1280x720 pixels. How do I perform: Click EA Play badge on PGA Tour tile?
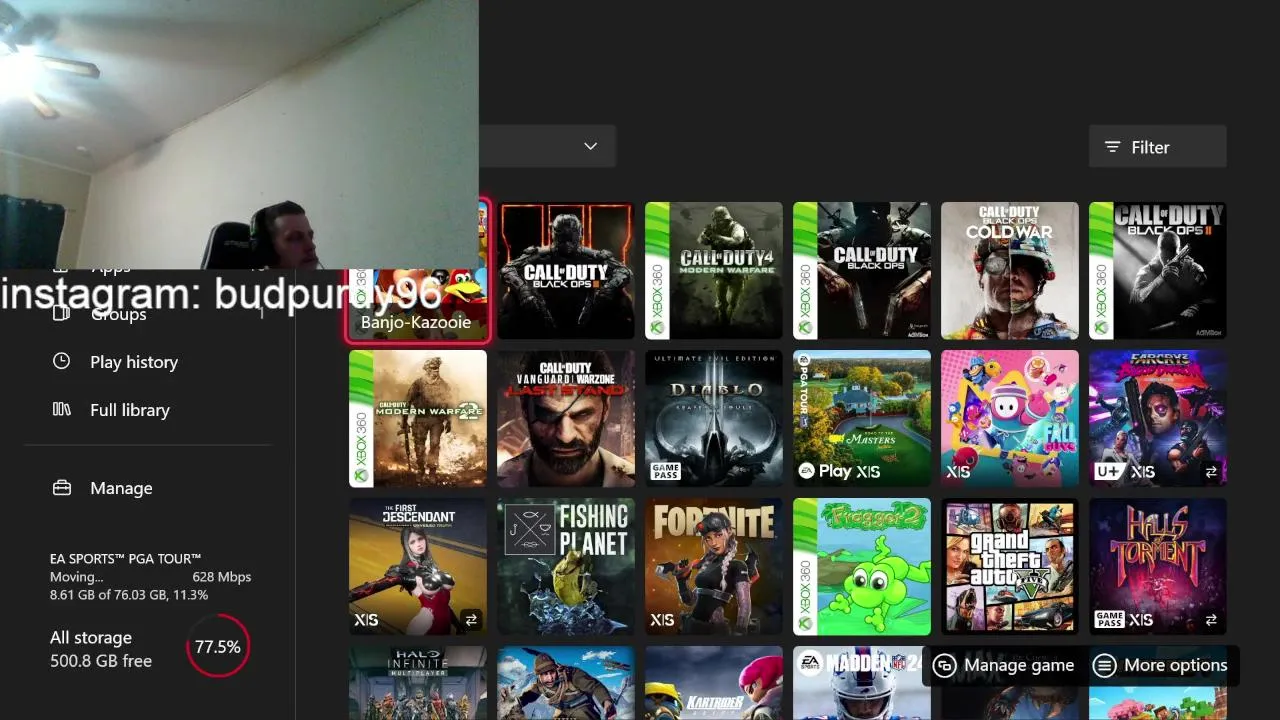(826, 471)
